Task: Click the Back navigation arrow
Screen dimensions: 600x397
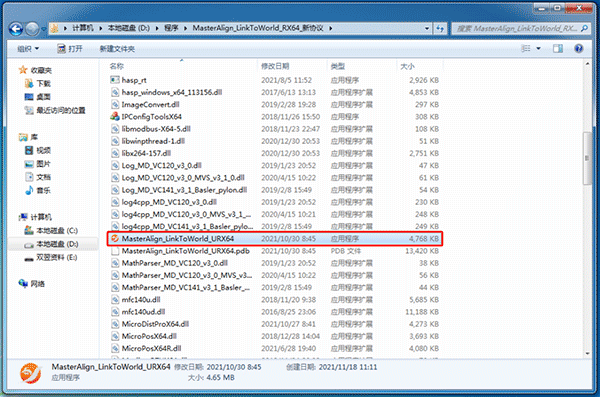Action: point(16,29)
